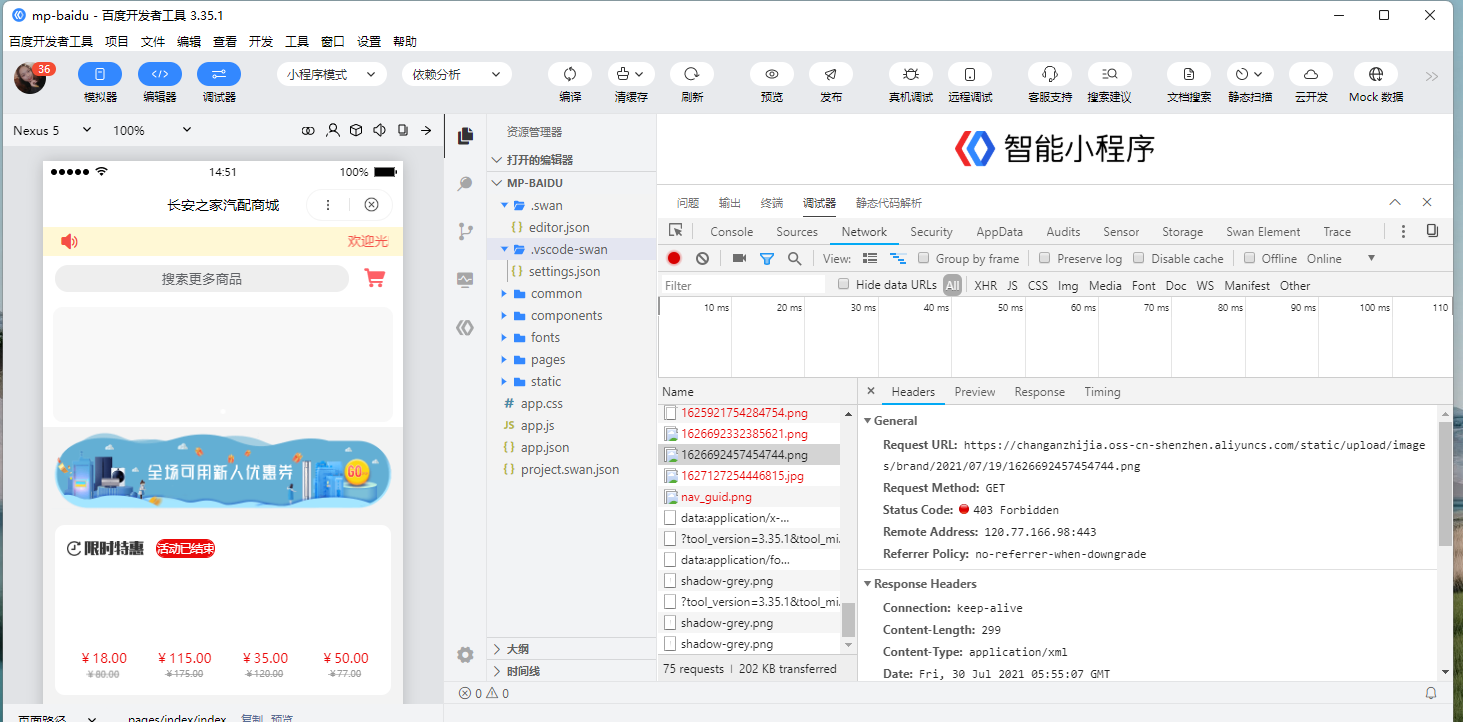Open cloud development (云开发) icon
This screenshot has height=722, width=1463.
1311,74
